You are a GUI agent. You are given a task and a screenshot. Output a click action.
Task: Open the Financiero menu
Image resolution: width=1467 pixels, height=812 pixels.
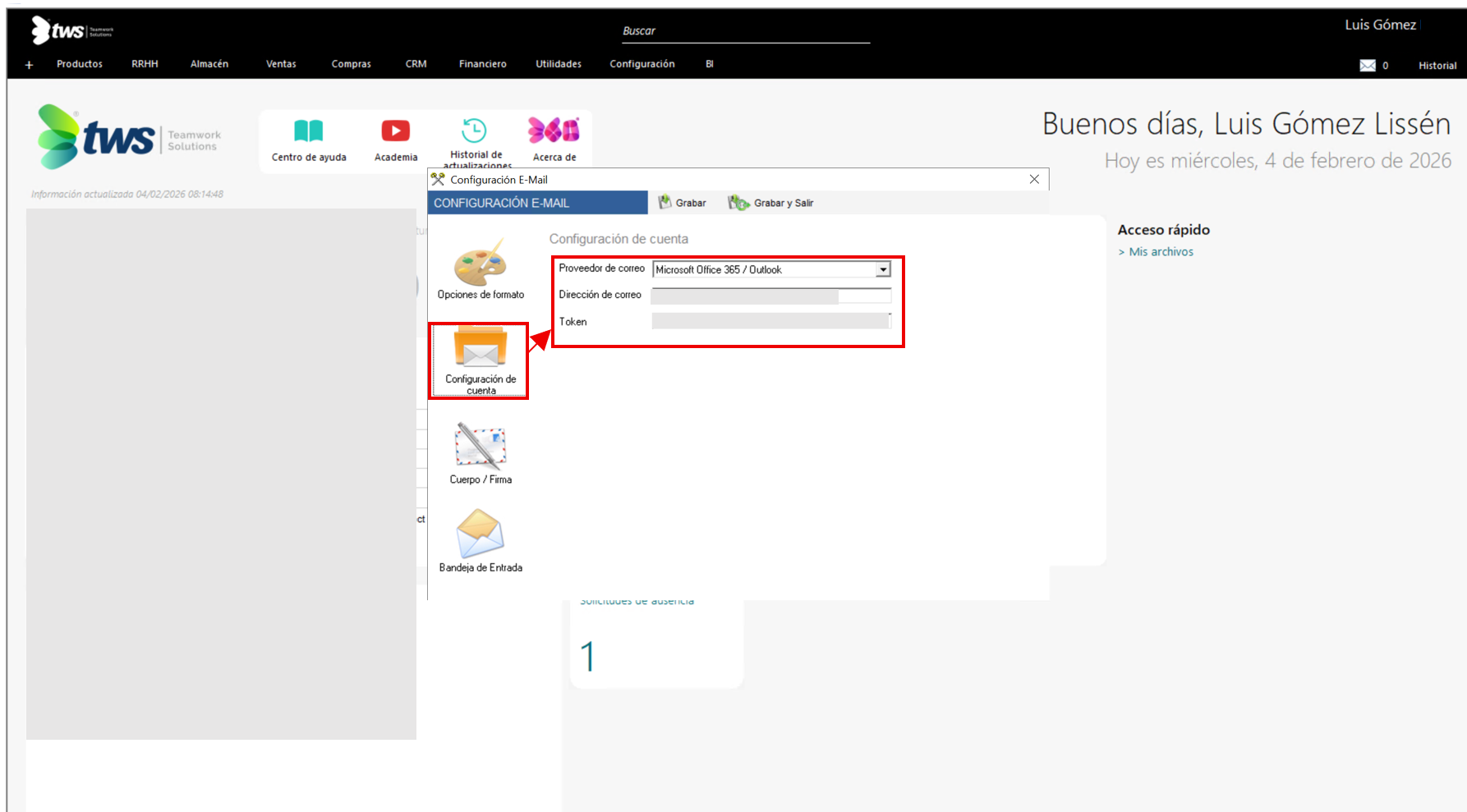click(x=482, y=64)
